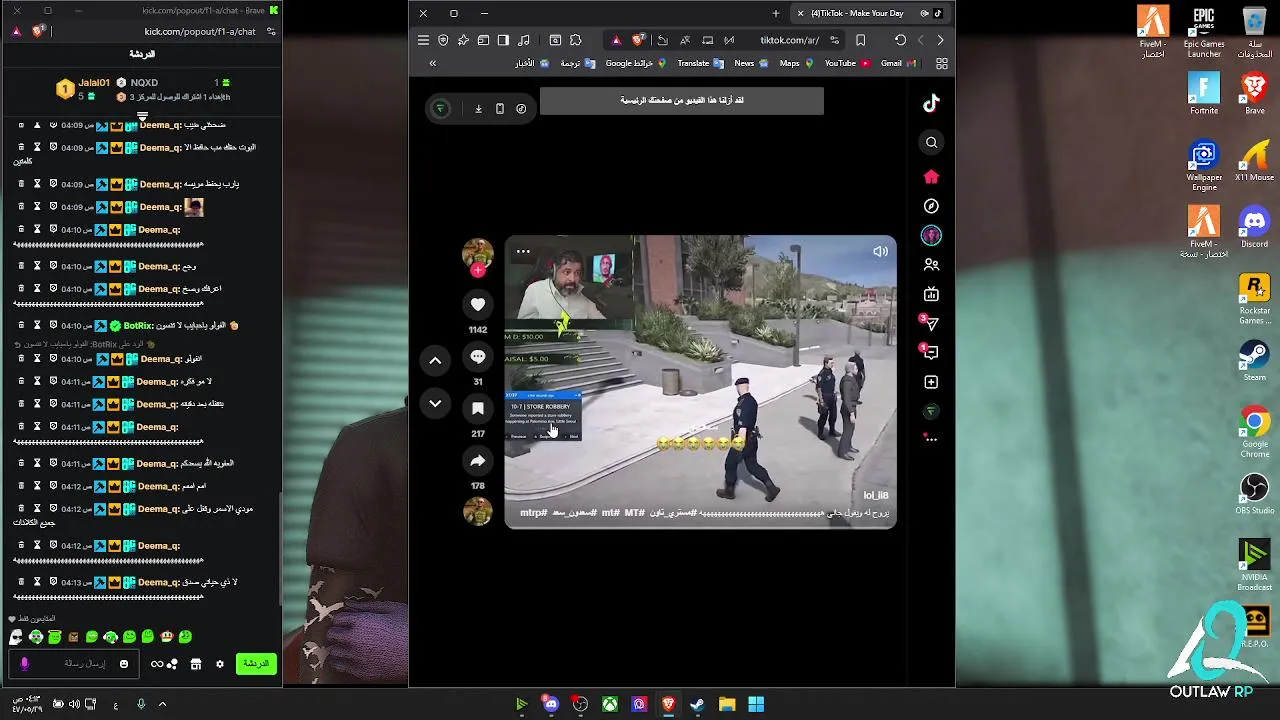Open TikTok search in the sidebar
This screenshot has width=1280, height=720.
931,142
